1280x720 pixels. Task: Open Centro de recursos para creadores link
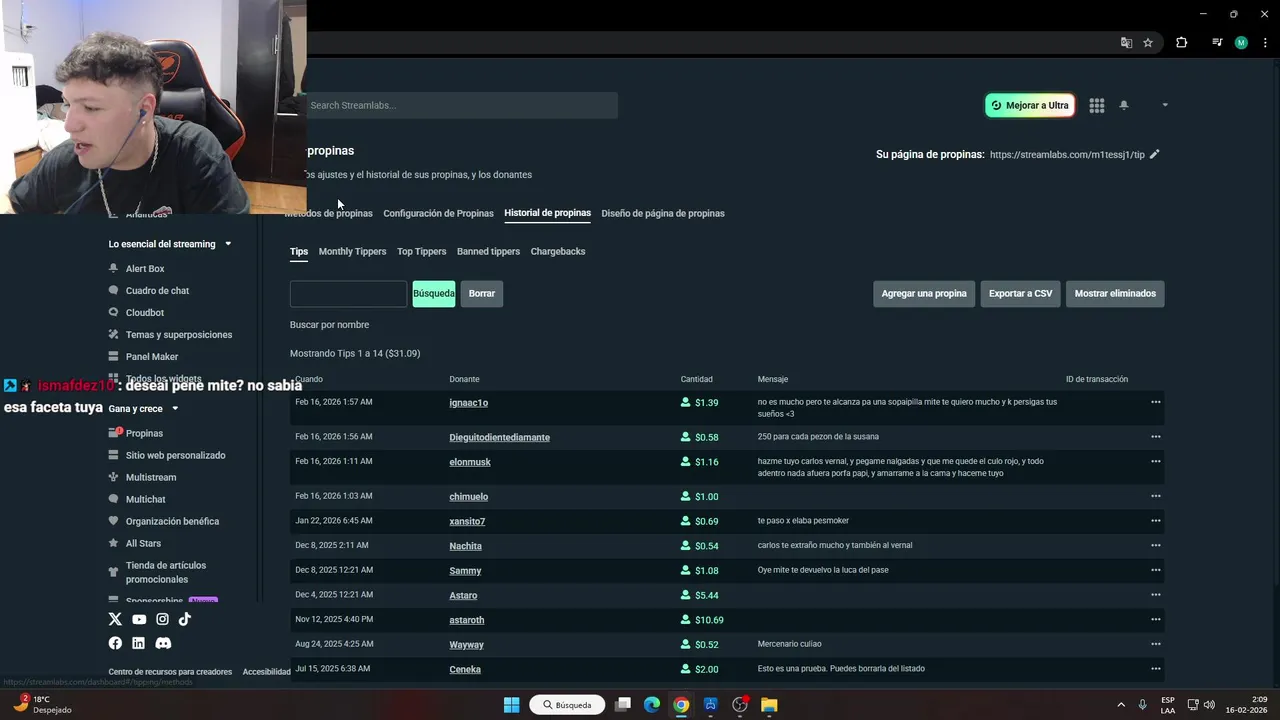tap(170, 672)
